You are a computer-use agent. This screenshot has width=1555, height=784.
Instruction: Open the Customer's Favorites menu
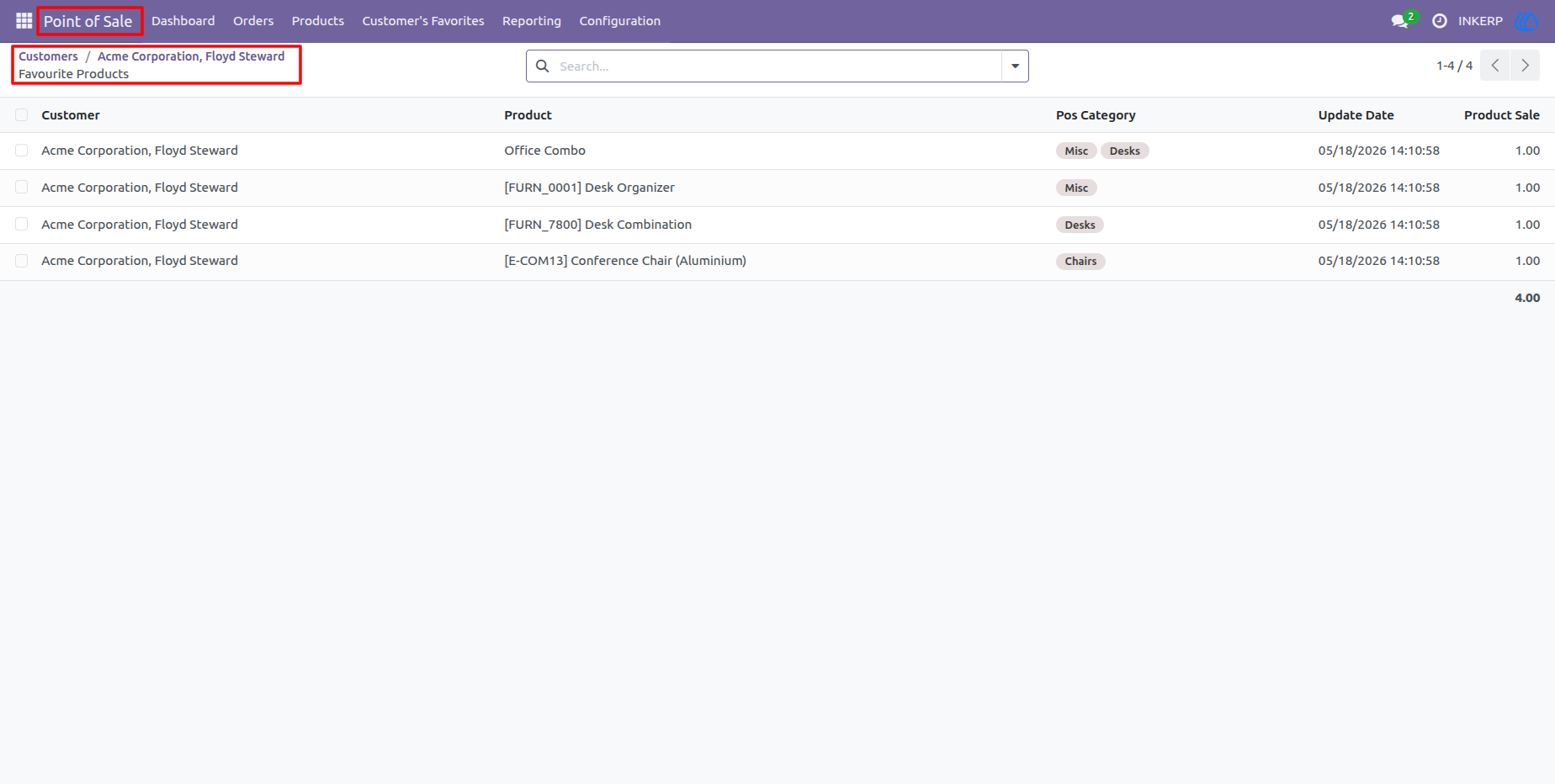(x=423, y=21)
